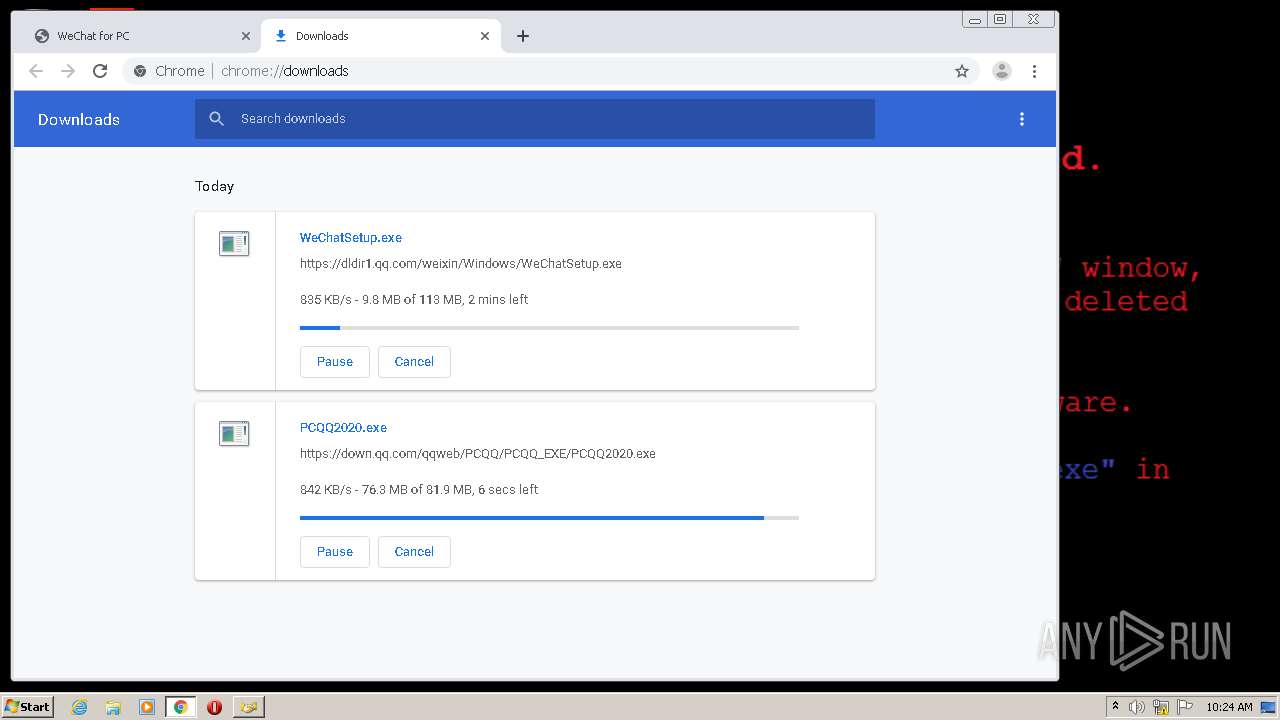This screenshot has width=1280, height=720.
Task: Close the WeChat for PC tab
Action: pos(246,36)
